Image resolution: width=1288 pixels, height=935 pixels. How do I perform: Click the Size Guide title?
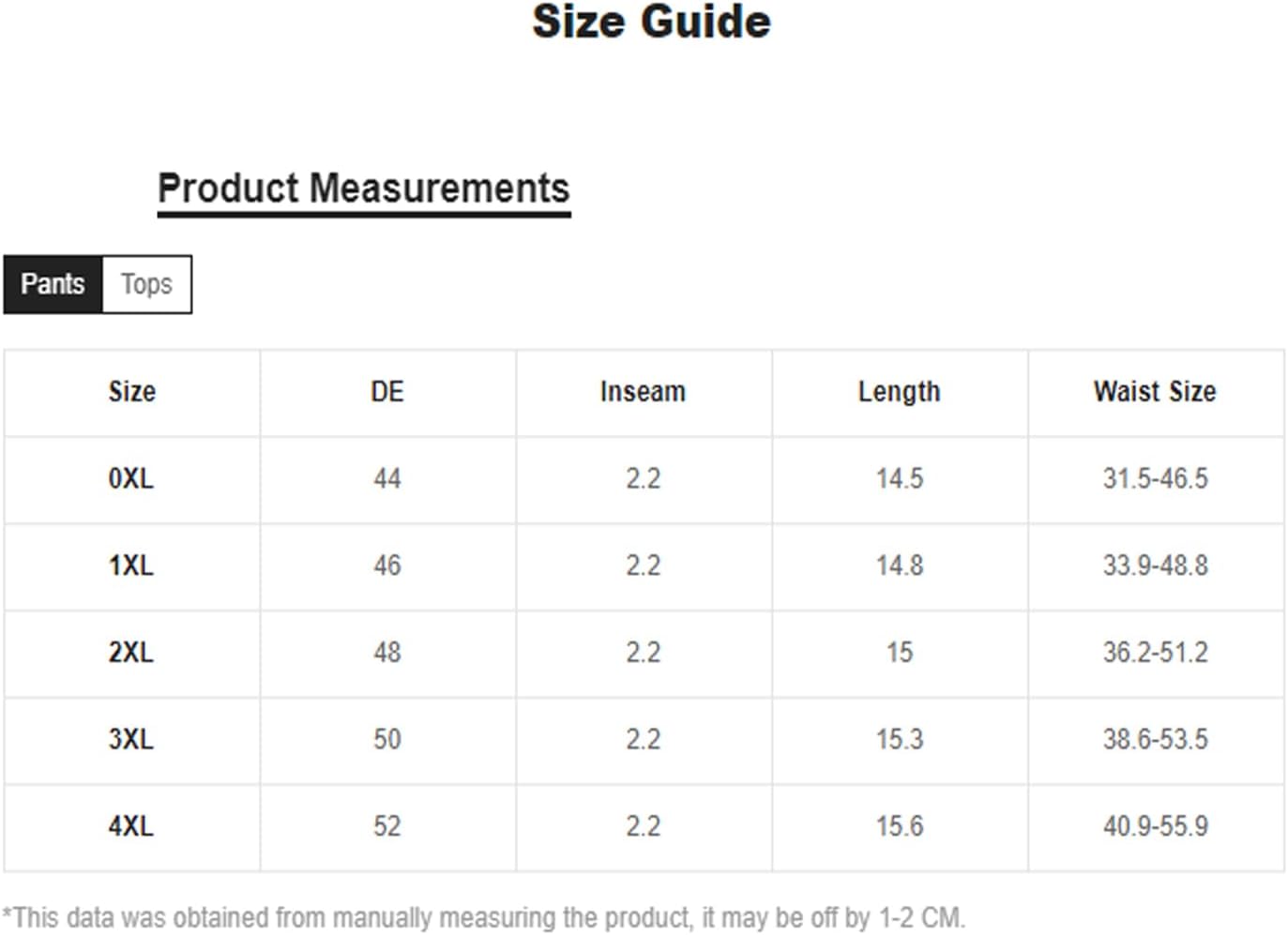tap(652, 22)
